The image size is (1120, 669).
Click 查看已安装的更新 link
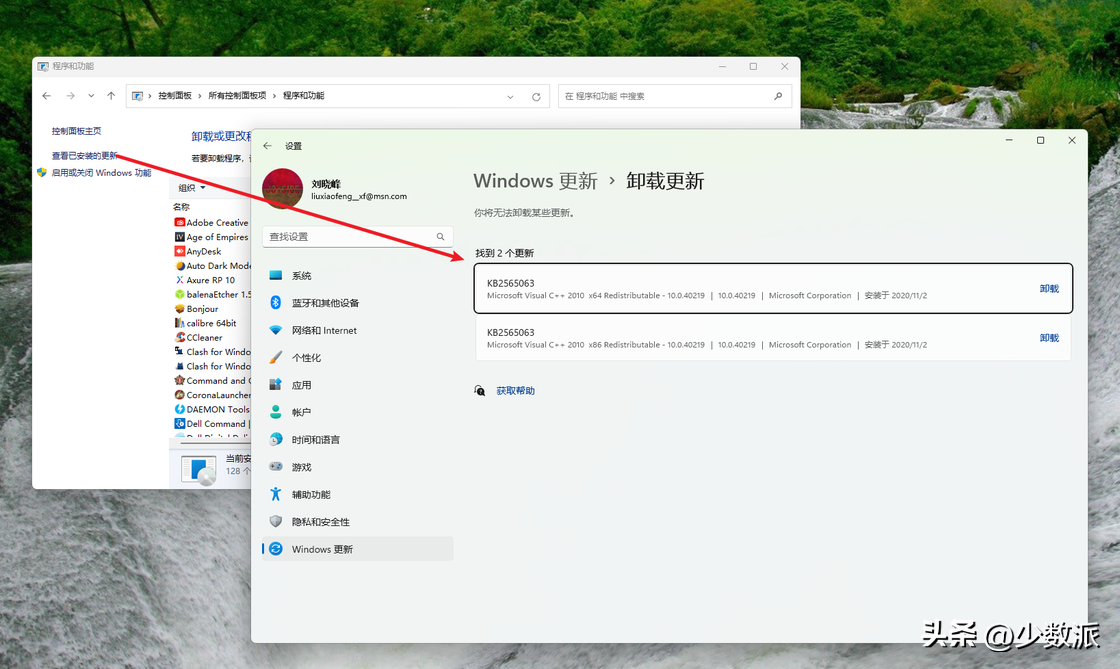tap(85, 156)
